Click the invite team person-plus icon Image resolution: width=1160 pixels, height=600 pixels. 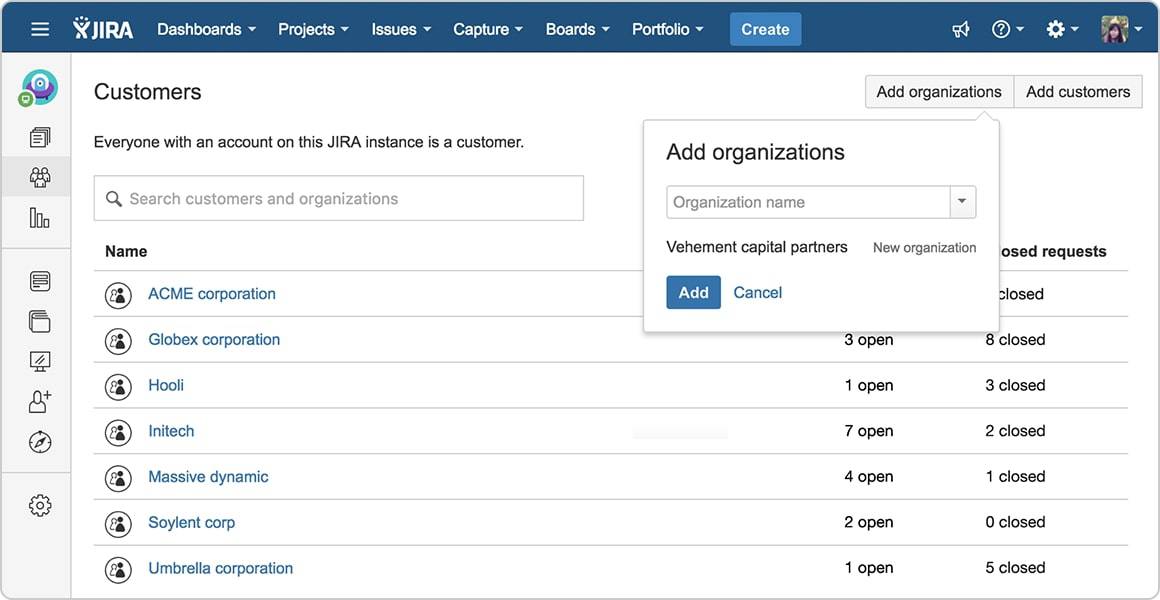pos(40,402)
